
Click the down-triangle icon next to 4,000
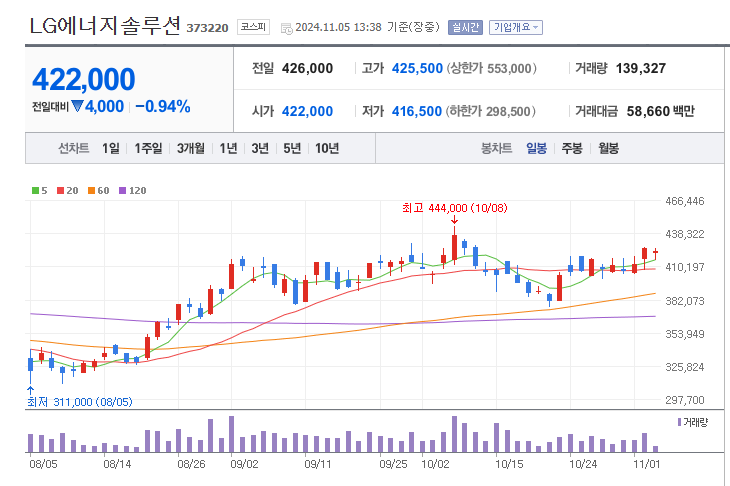77,107
